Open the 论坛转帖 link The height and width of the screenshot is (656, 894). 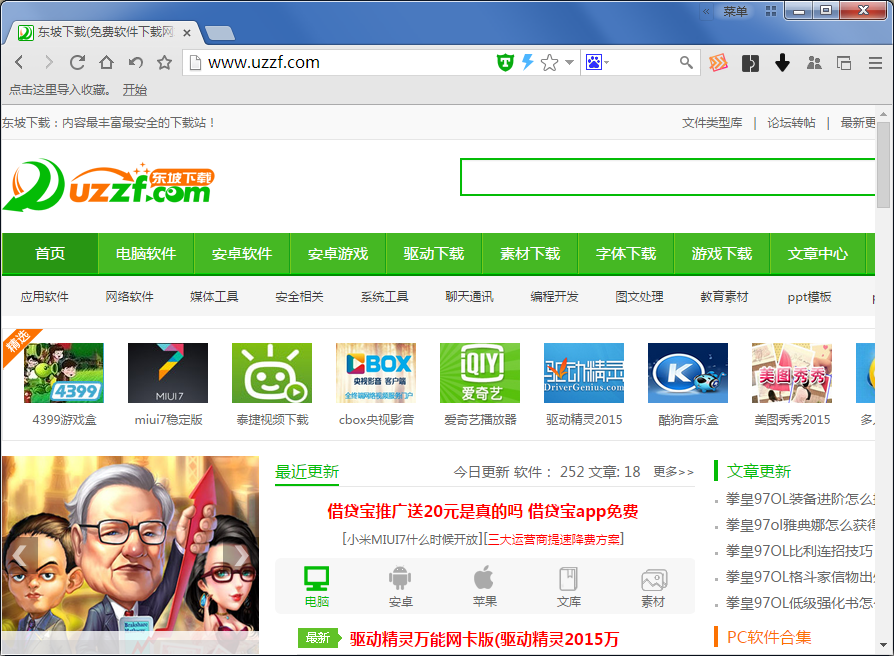click(x=791, y=123)
